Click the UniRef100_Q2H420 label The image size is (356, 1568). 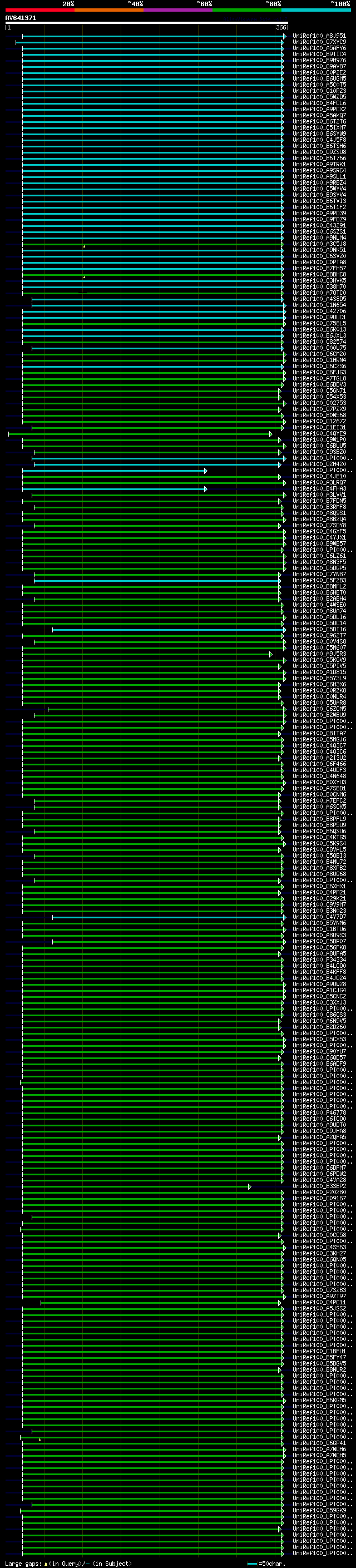pos(319,464)
